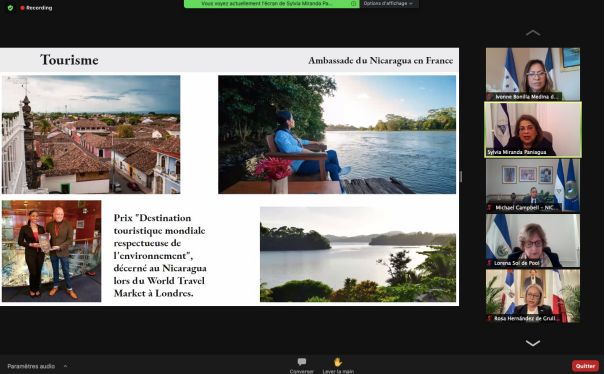The image size is (605, 374).
Task: Click muted mic icon beside Michael Campbell
Action: click(x=490, y=208)
